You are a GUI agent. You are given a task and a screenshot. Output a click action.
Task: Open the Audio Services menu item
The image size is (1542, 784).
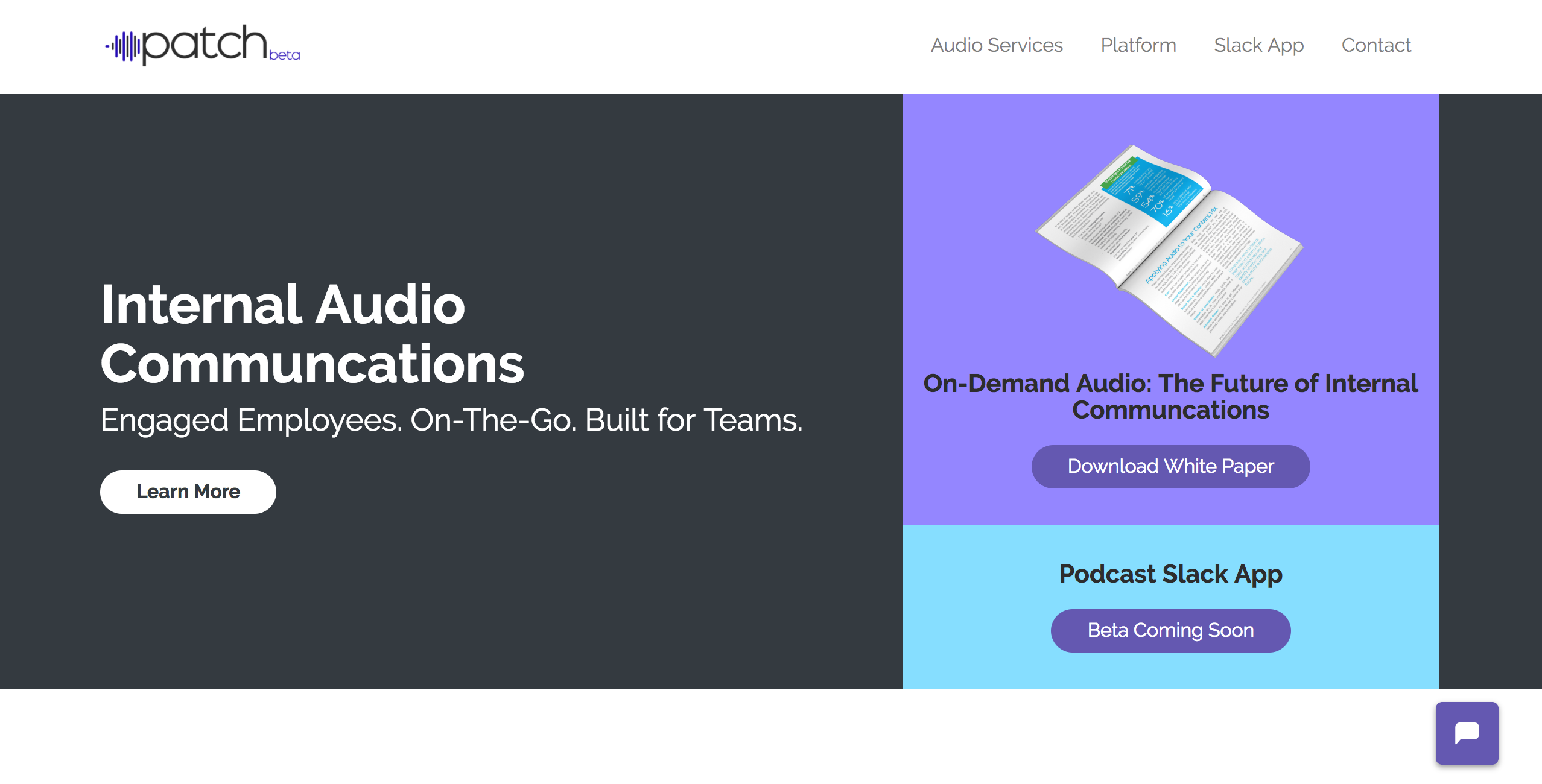997,45
